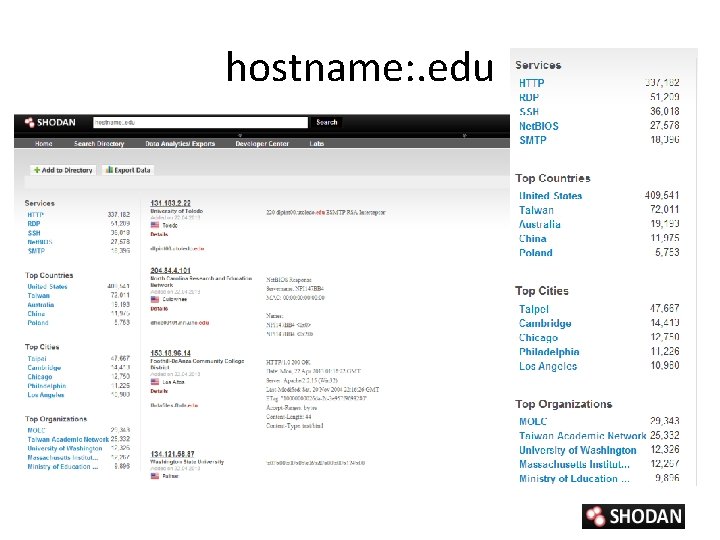Click the search query input field
The height and width of the screenshot is (540, 720).
[x=200, y=122]
